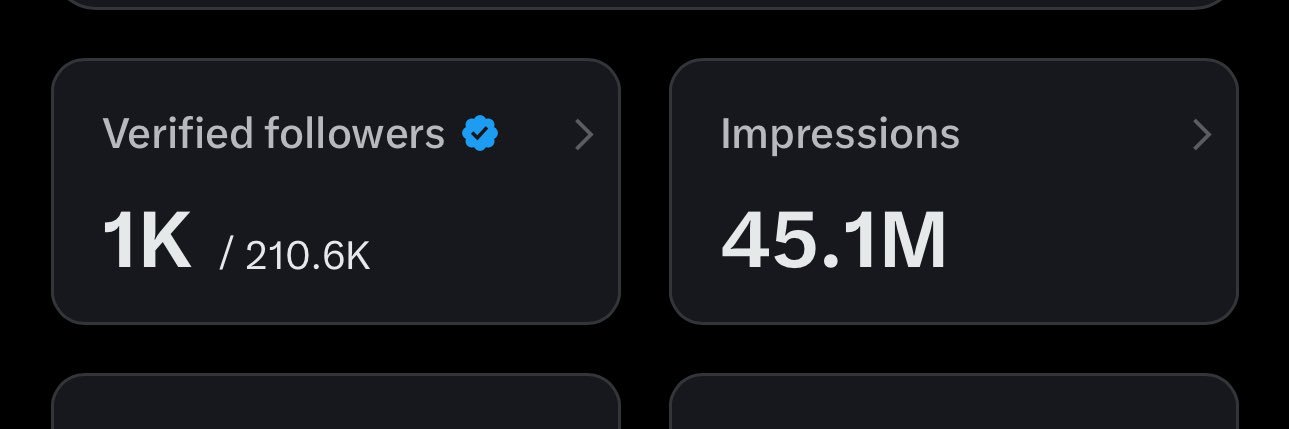
Task: Expand Verified followers using its chevron arrow
Action: point(585,134)
